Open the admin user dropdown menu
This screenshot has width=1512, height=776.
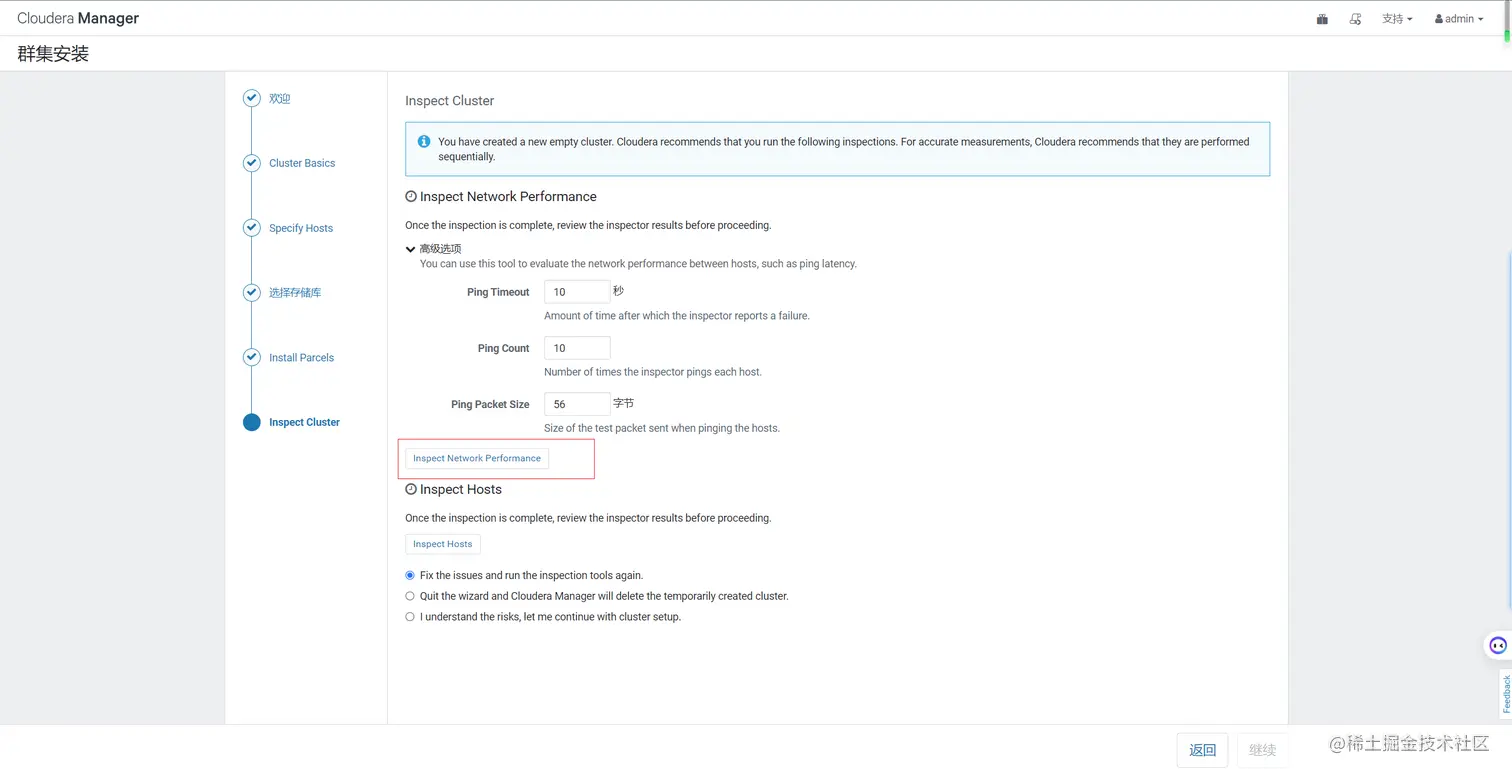[x=1459, y=19]
